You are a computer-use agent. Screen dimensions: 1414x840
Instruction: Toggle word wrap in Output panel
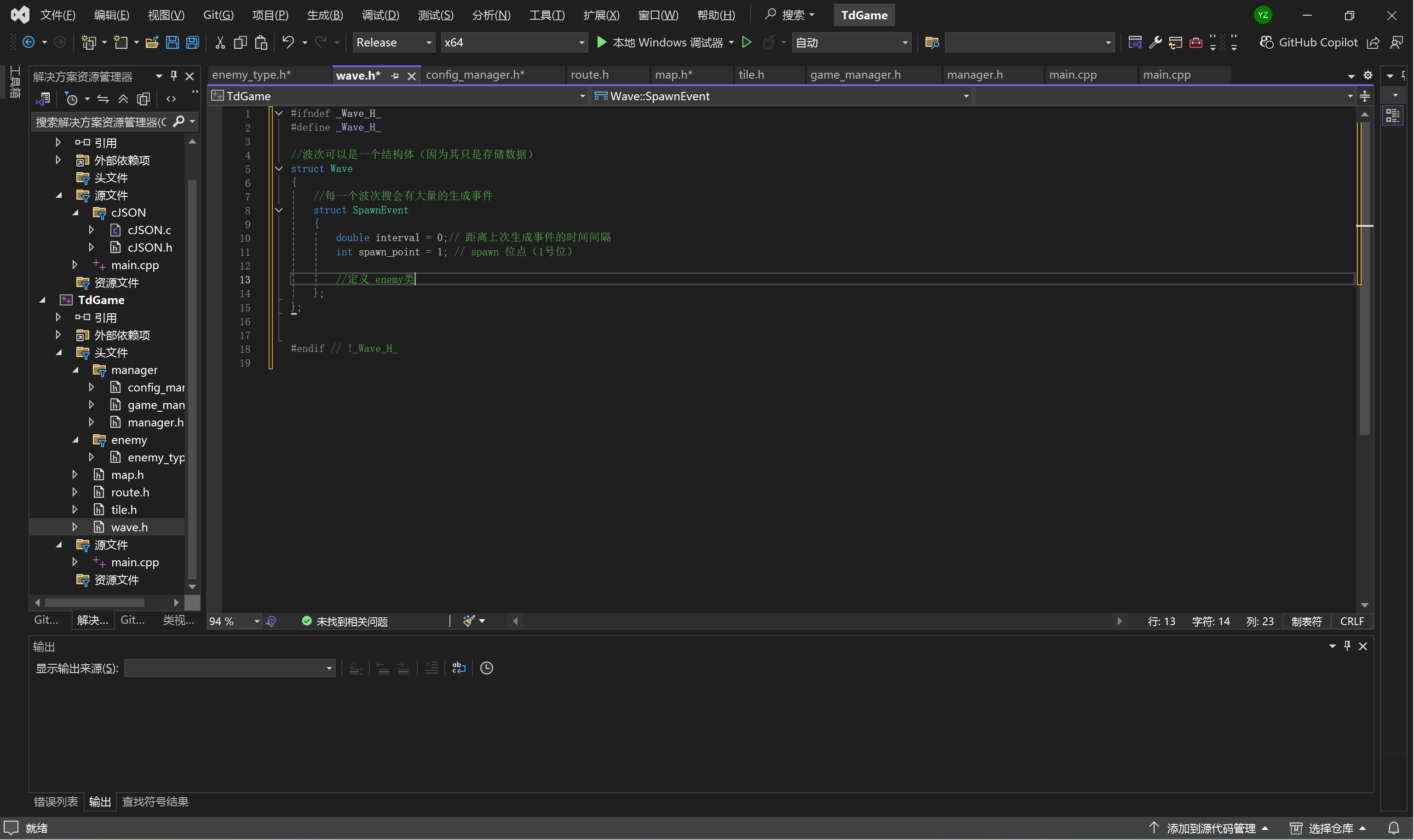coord(459,668)
